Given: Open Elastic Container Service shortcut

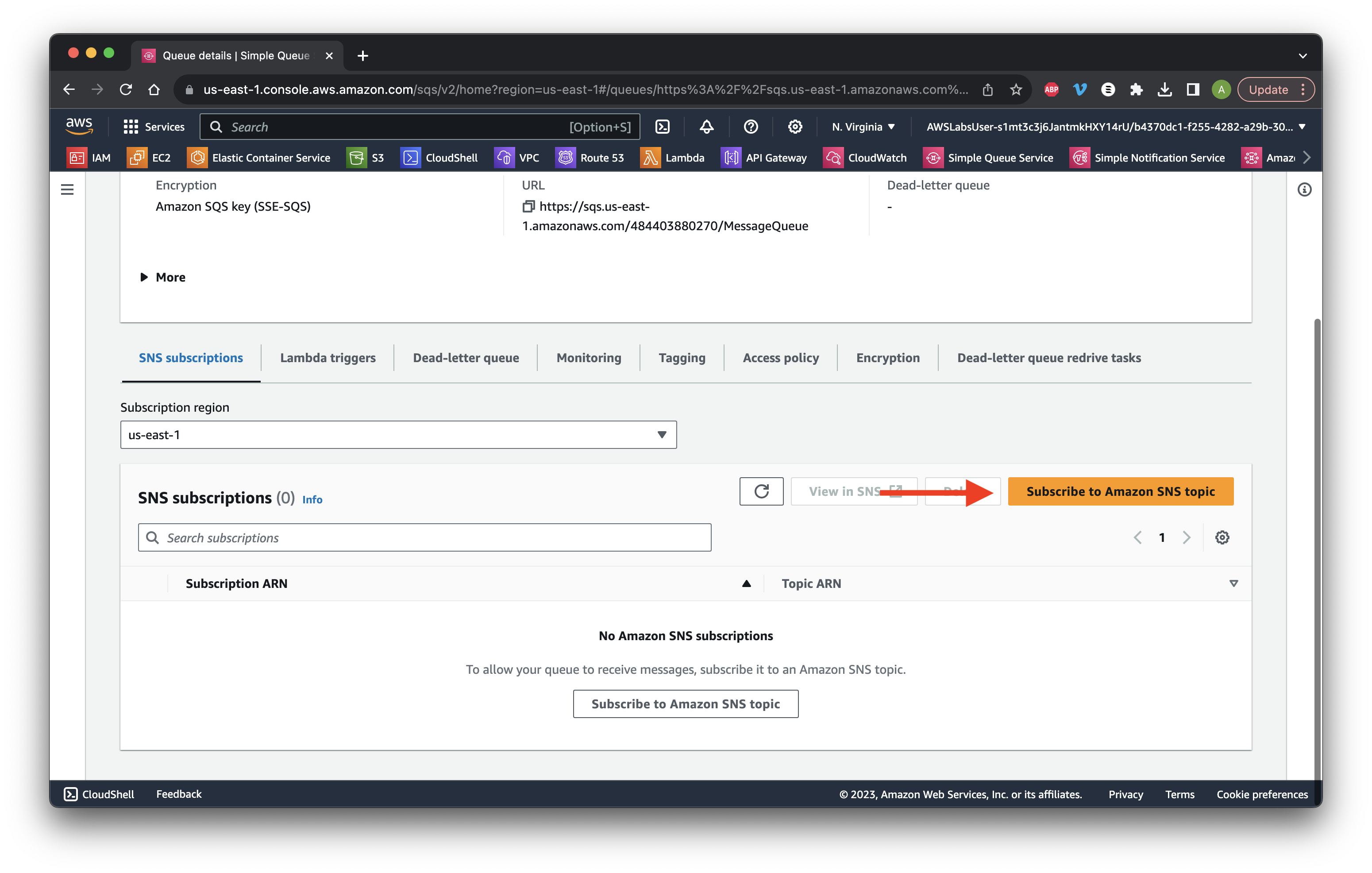Looking at the screenshot, I should (x=258, y=158).
